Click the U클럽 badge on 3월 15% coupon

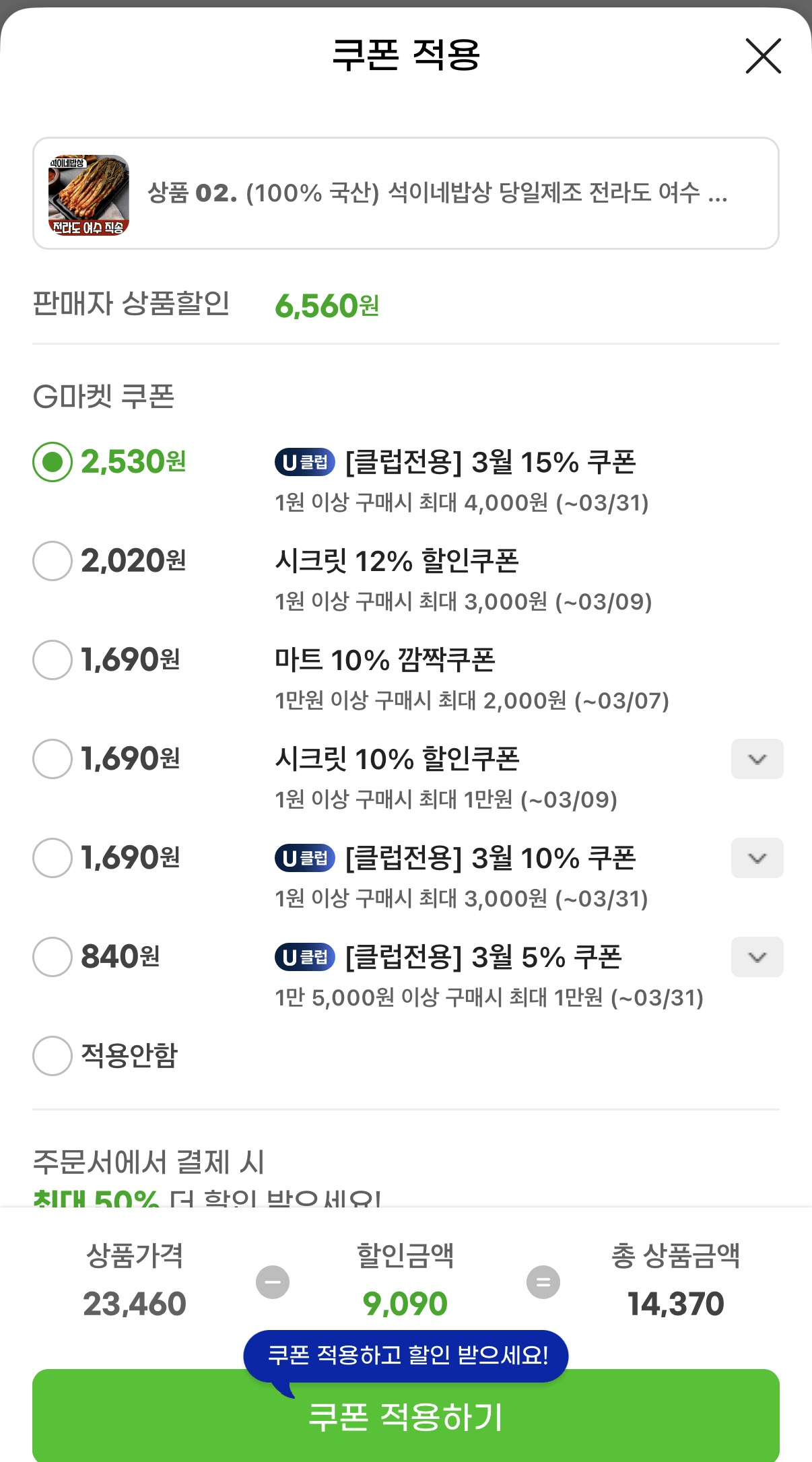pyautogui.click(x=304, y=463)
